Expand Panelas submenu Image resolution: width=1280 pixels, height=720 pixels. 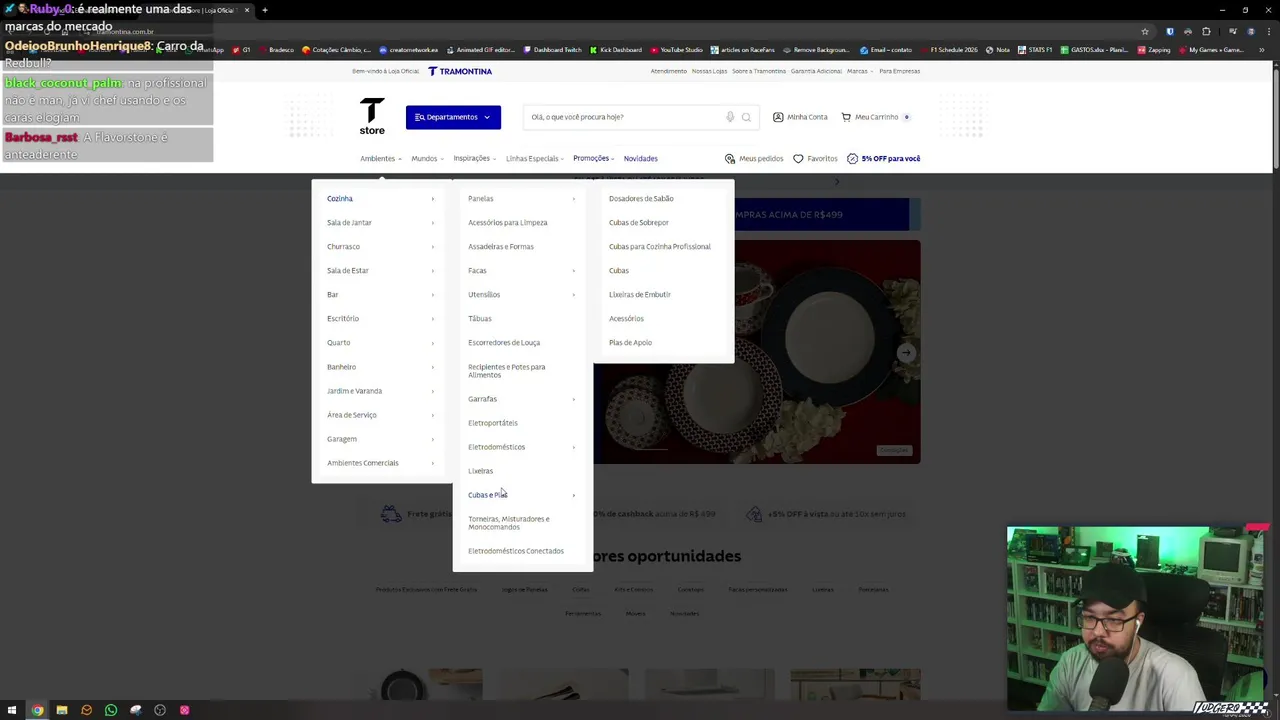tap(522, 198)
